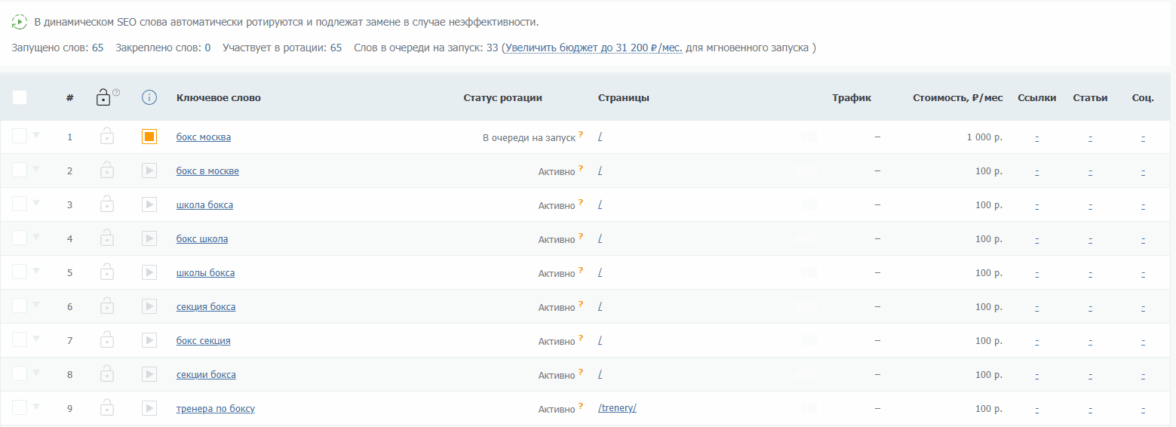Expand the row 4 'бокс школа' dropdown arrow

(36, 237)
